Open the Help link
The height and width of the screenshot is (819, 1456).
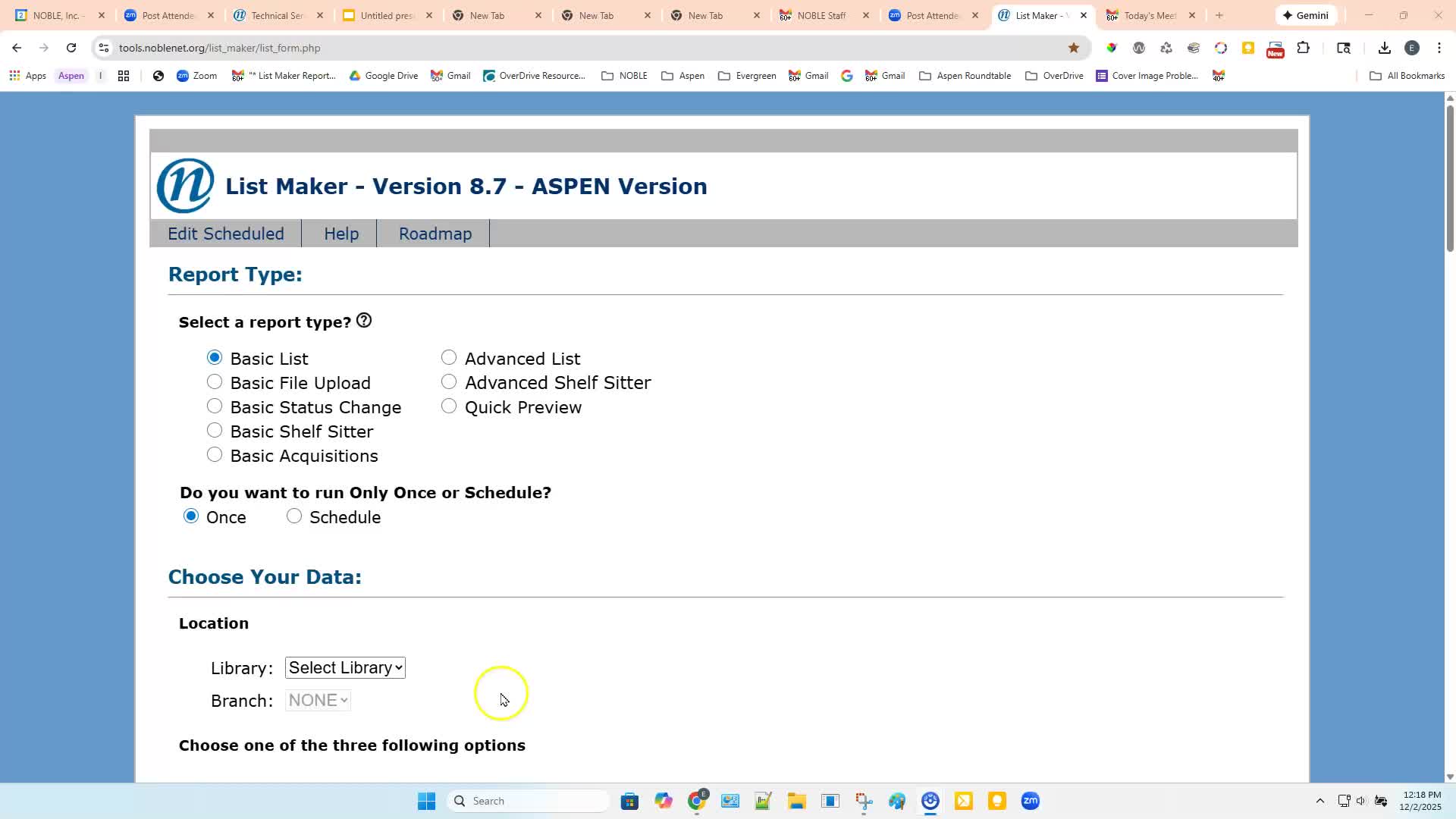tap(341, 234)
